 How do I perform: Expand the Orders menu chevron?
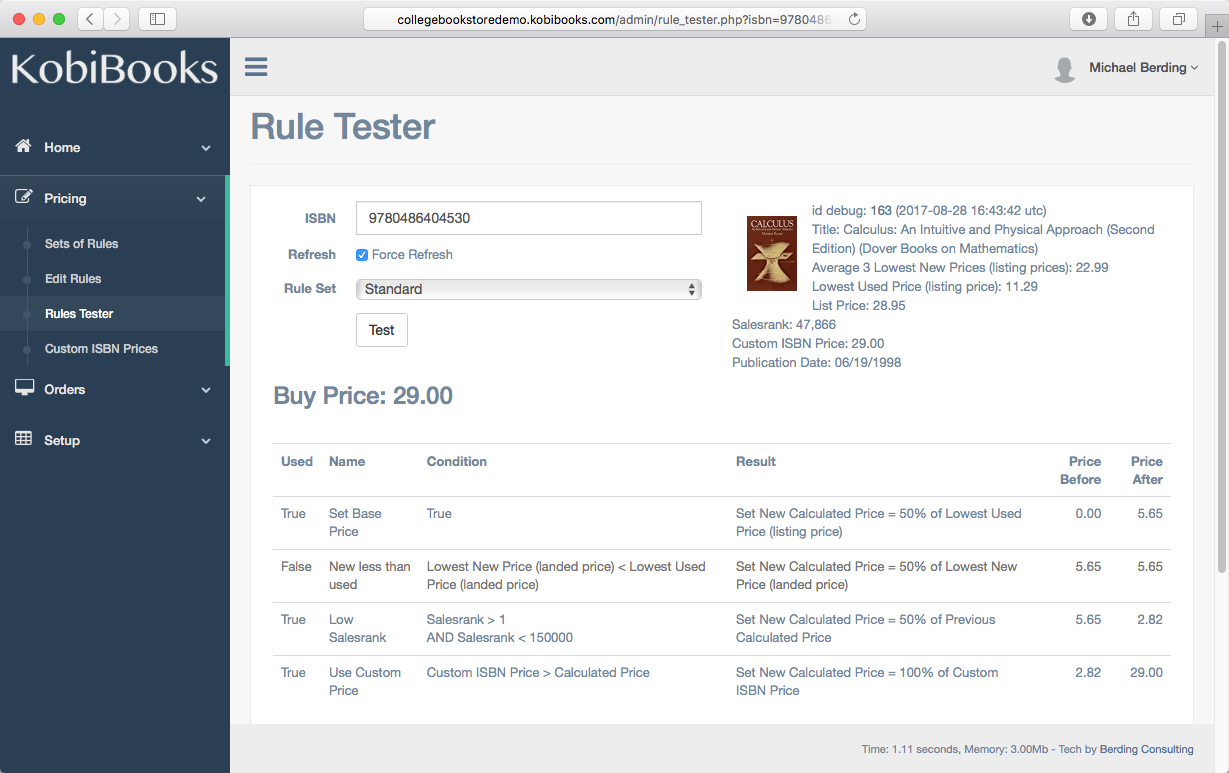coord(206,390)
